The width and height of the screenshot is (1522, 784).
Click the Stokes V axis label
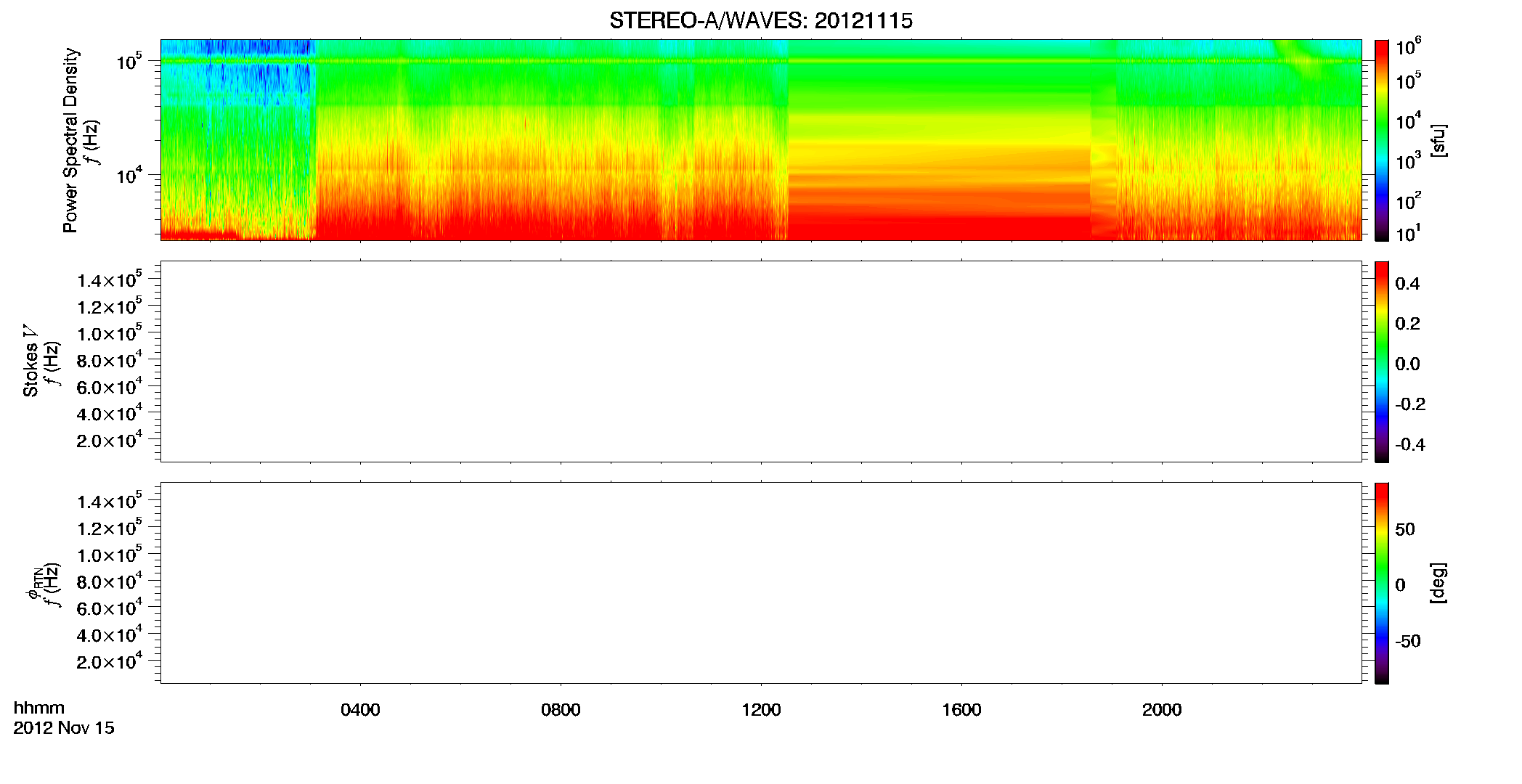[30, 361]
